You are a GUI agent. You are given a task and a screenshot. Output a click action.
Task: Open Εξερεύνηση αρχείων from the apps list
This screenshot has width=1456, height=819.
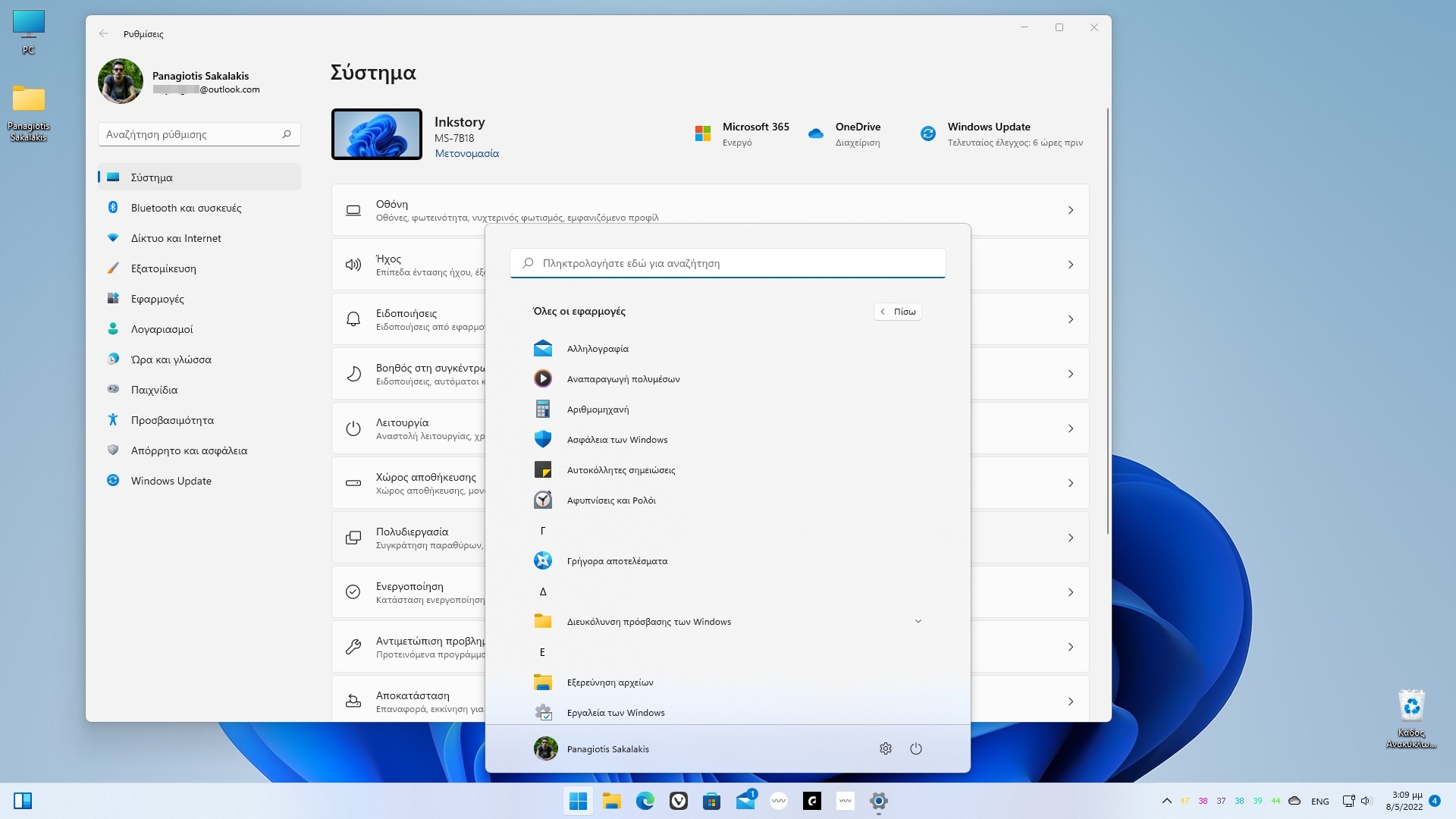tap(610, 682)
